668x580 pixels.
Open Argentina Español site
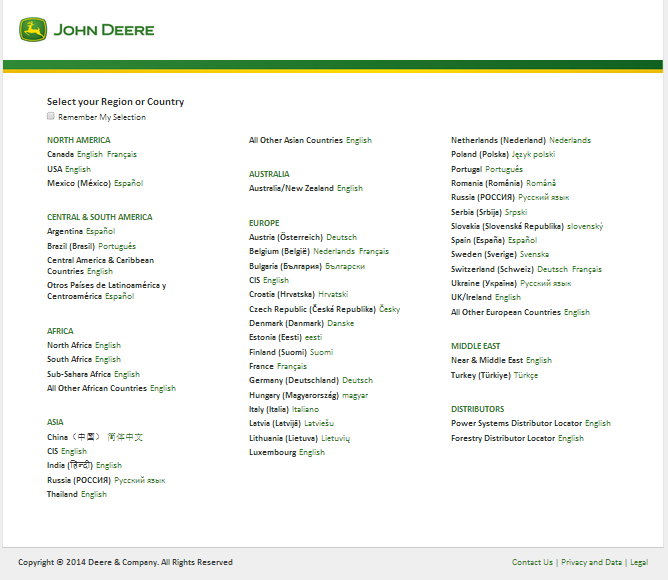point(100,231)
